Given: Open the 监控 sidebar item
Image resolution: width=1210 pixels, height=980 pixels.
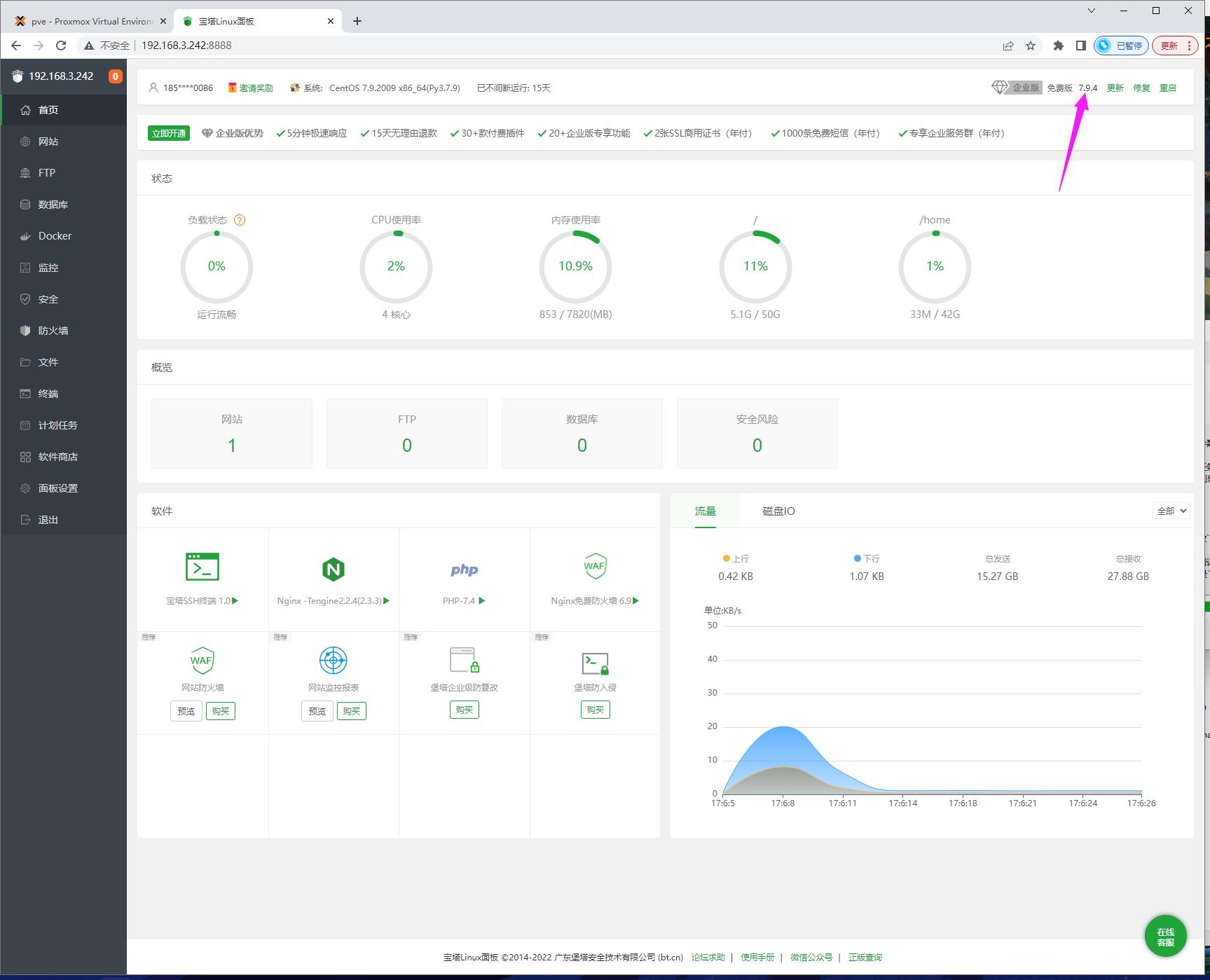Looking at the screenshot, I should point(64,268).
